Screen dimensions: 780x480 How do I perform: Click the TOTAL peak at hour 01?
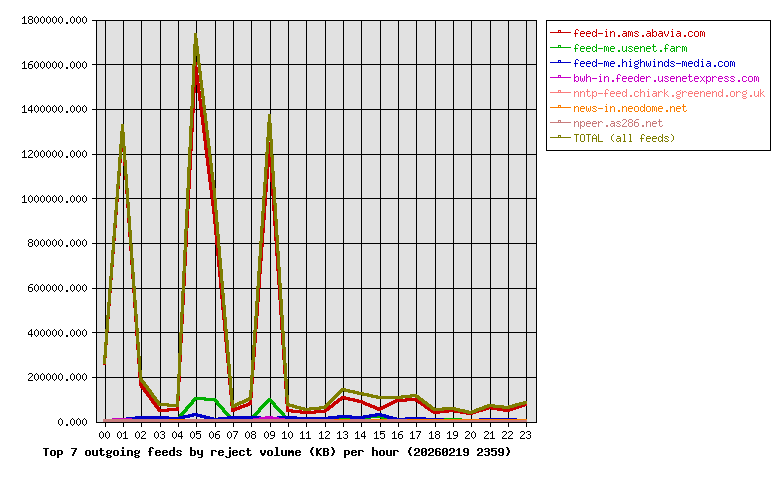coord(122,127)
